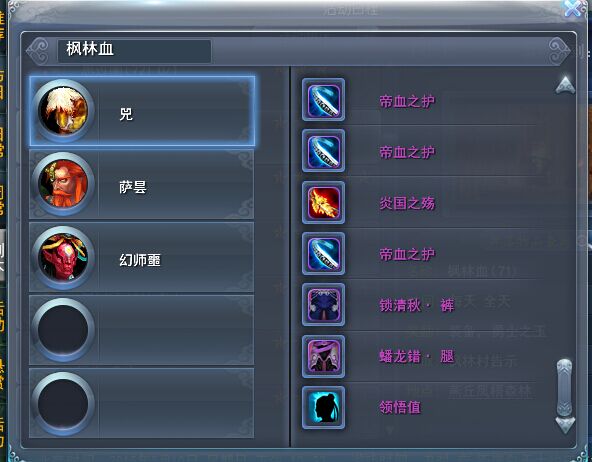Select the 兕 boss list row
Image resolution: width=592 pixels, height=462 pixels.
(142, 111)
